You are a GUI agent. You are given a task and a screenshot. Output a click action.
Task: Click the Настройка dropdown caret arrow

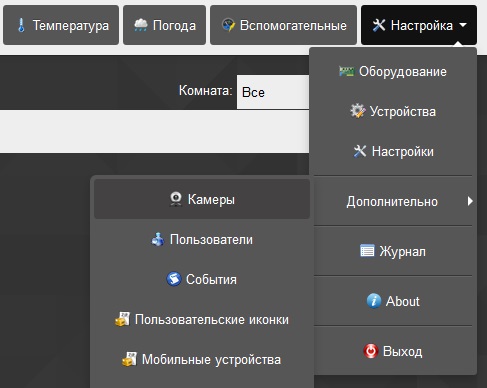(x=463, y=25)
